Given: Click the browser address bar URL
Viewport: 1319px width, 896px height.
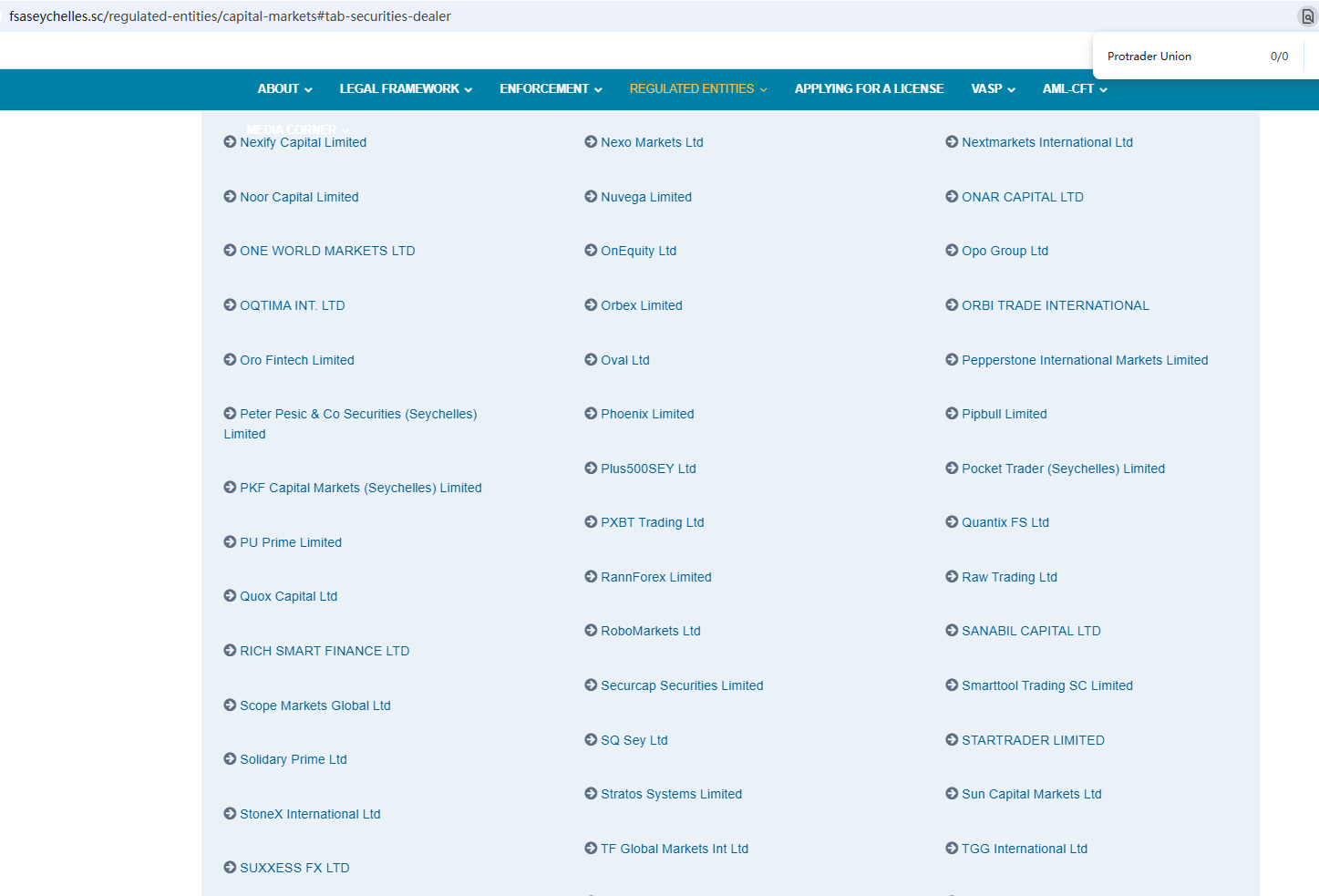Looking at the screenshot, I should (230, 16).
